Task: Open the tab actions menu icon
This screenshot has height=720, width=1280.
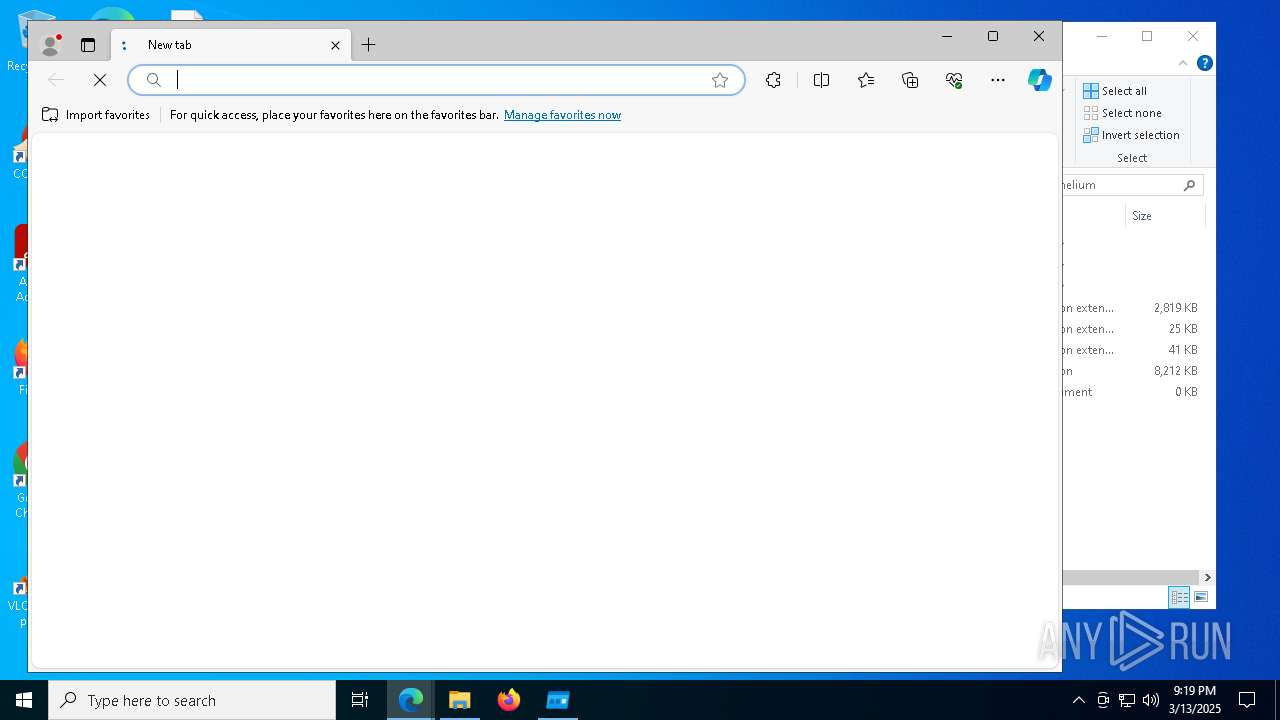Action: [88, 45]
